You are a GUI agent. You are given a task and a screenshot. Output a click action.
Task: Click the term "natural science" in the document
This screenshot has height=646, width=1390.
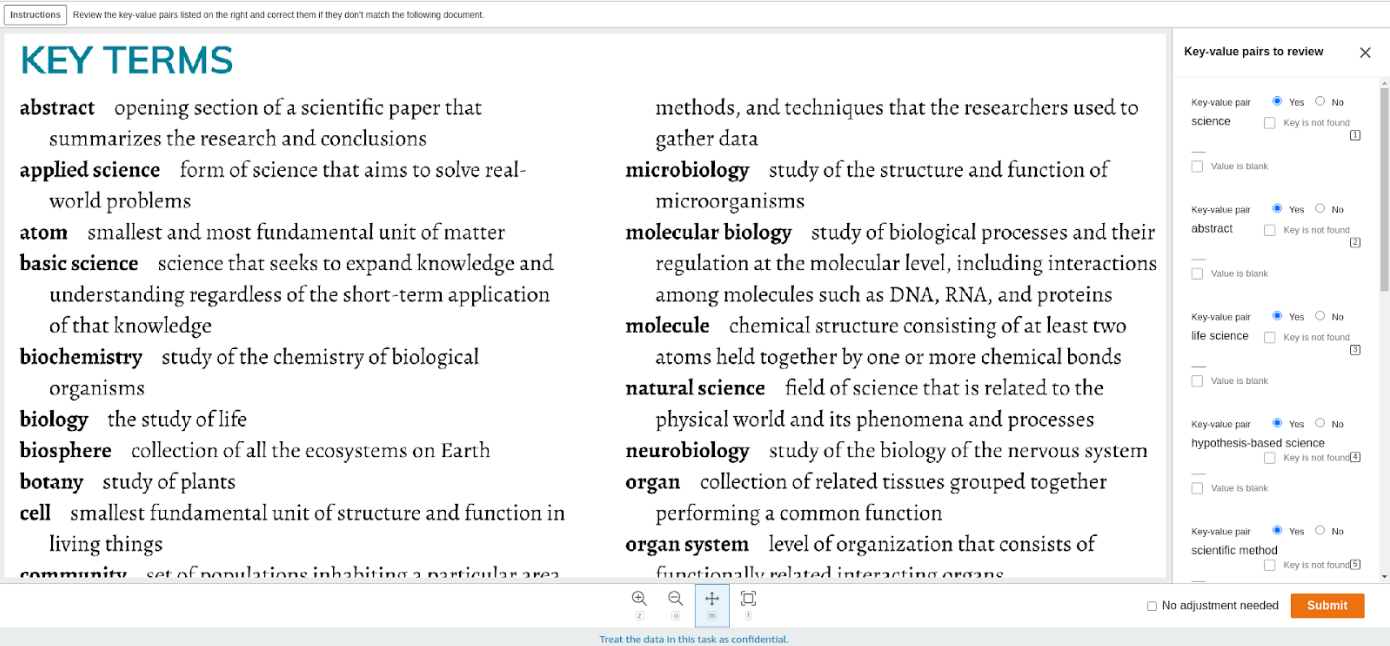[695, 388]
